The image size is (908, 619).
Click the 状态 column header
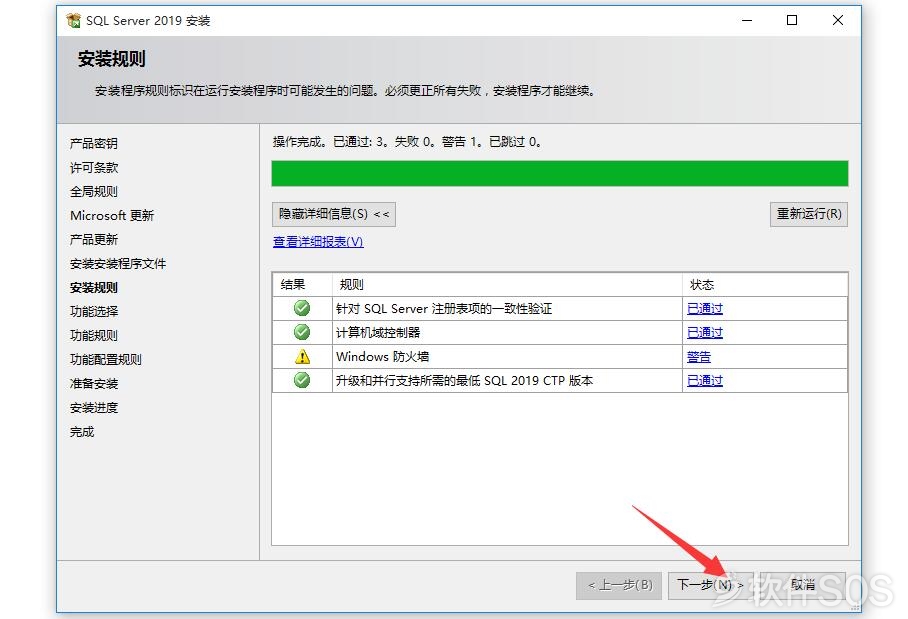click(x=765, y=285)
